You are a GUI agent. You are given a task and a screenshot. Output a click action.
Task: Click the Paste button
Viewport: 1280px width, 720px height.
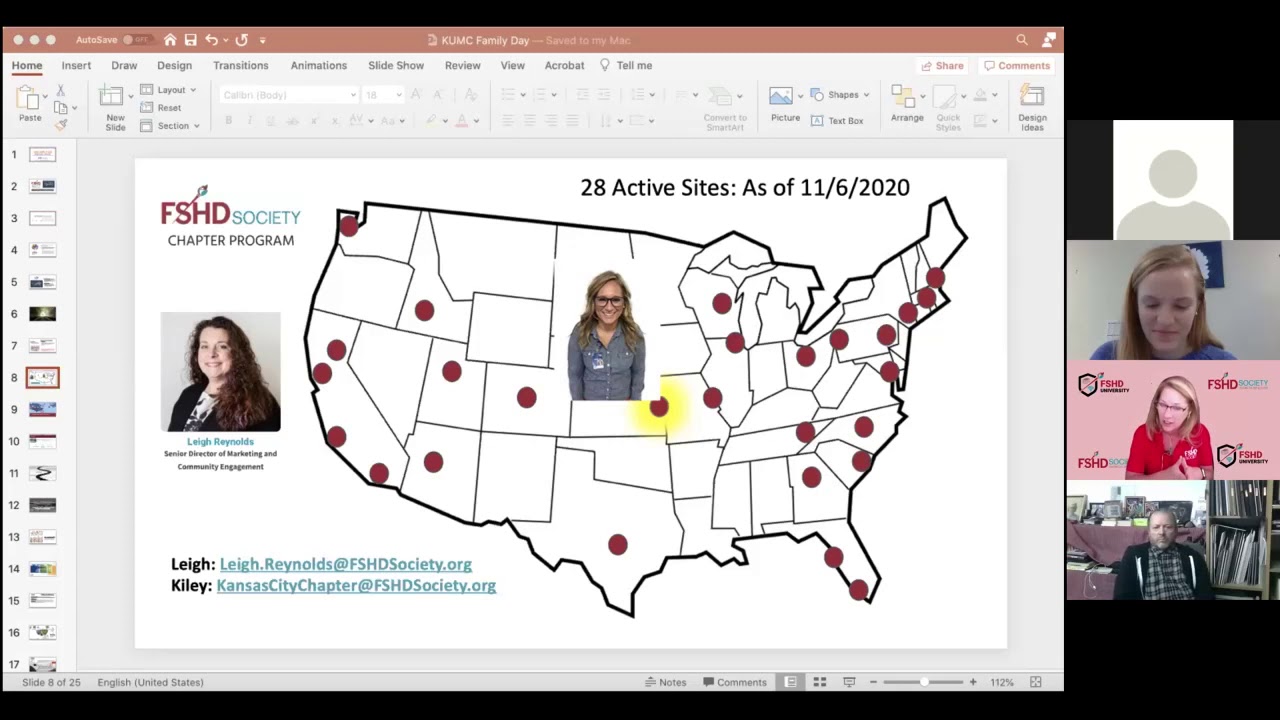click(x=30, y=104)
